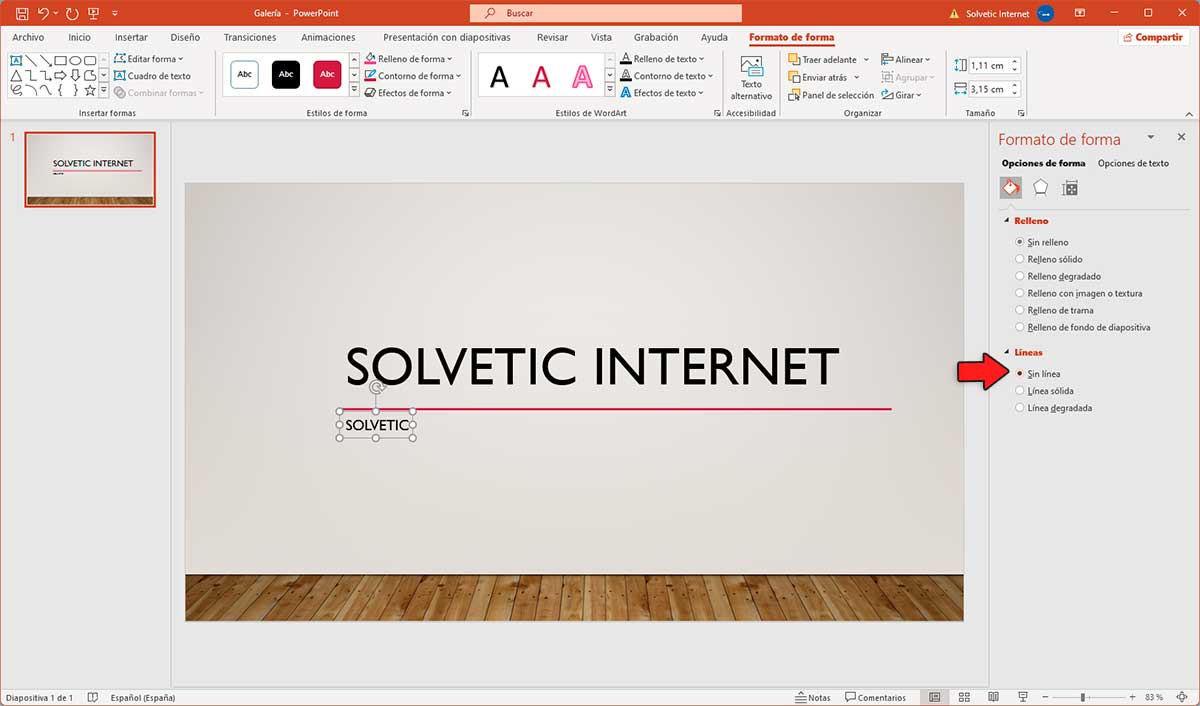
Task: Apply the red WordArt A style
Action: [x=541, y=76]
